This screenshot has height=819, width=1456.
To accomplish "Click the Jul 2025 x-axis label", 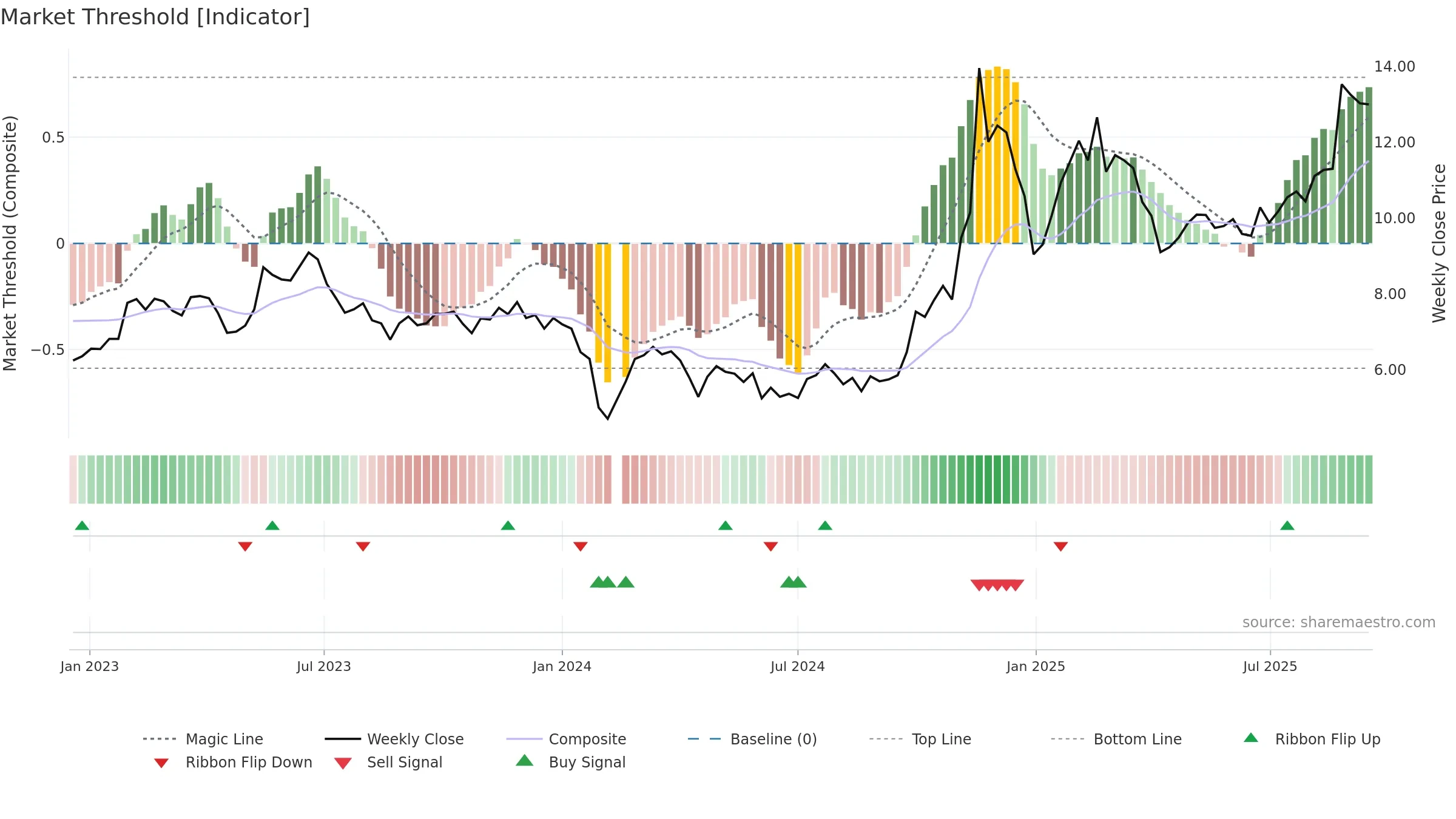I will pyautogui.click(x=1270, y=666).
